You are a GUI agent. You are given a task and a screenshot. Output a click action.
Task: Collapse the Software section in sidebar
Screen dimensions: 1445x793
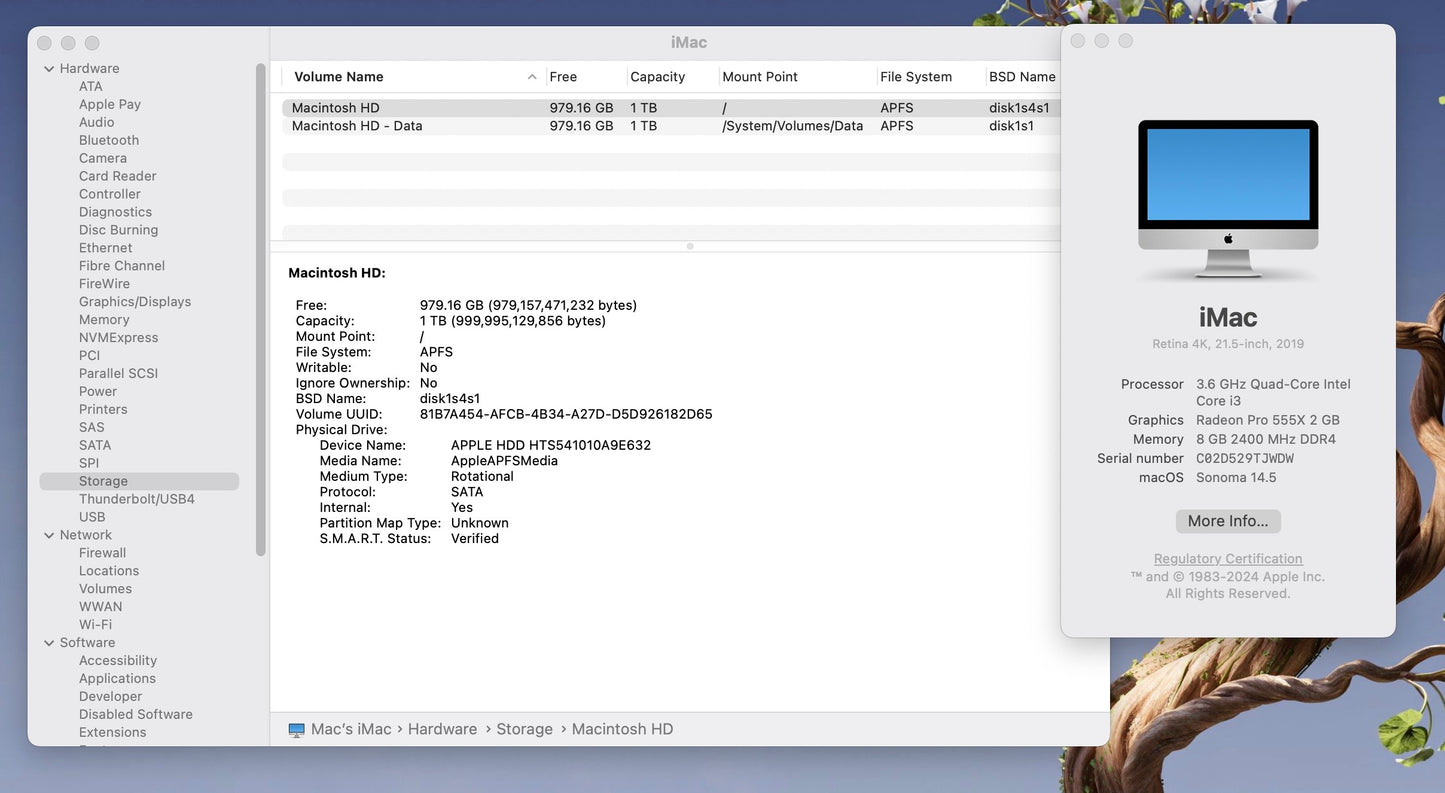click(49, 643)
